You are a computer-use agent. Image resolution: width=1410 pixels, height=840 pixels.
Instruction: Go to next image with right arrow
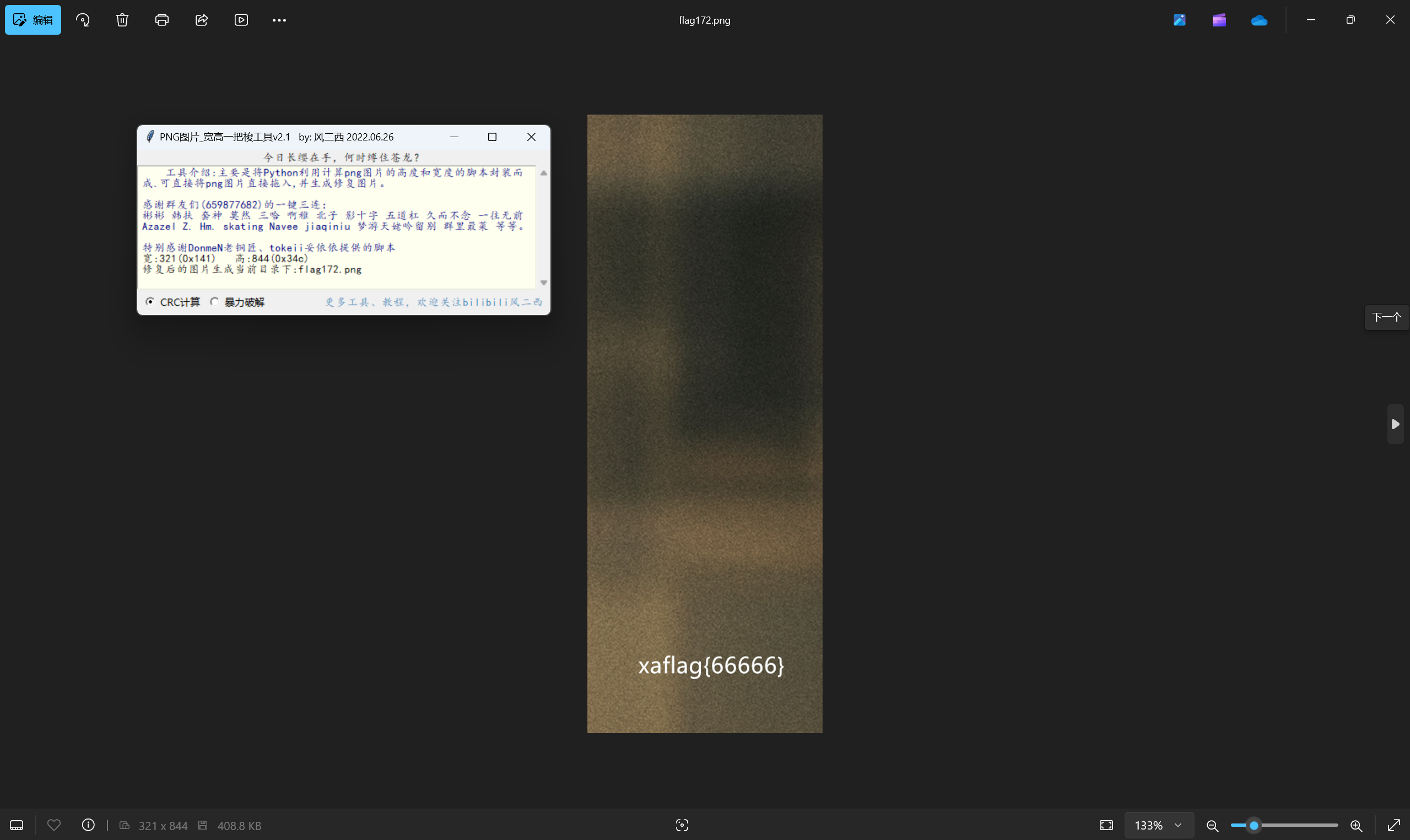click(1395, 424)
